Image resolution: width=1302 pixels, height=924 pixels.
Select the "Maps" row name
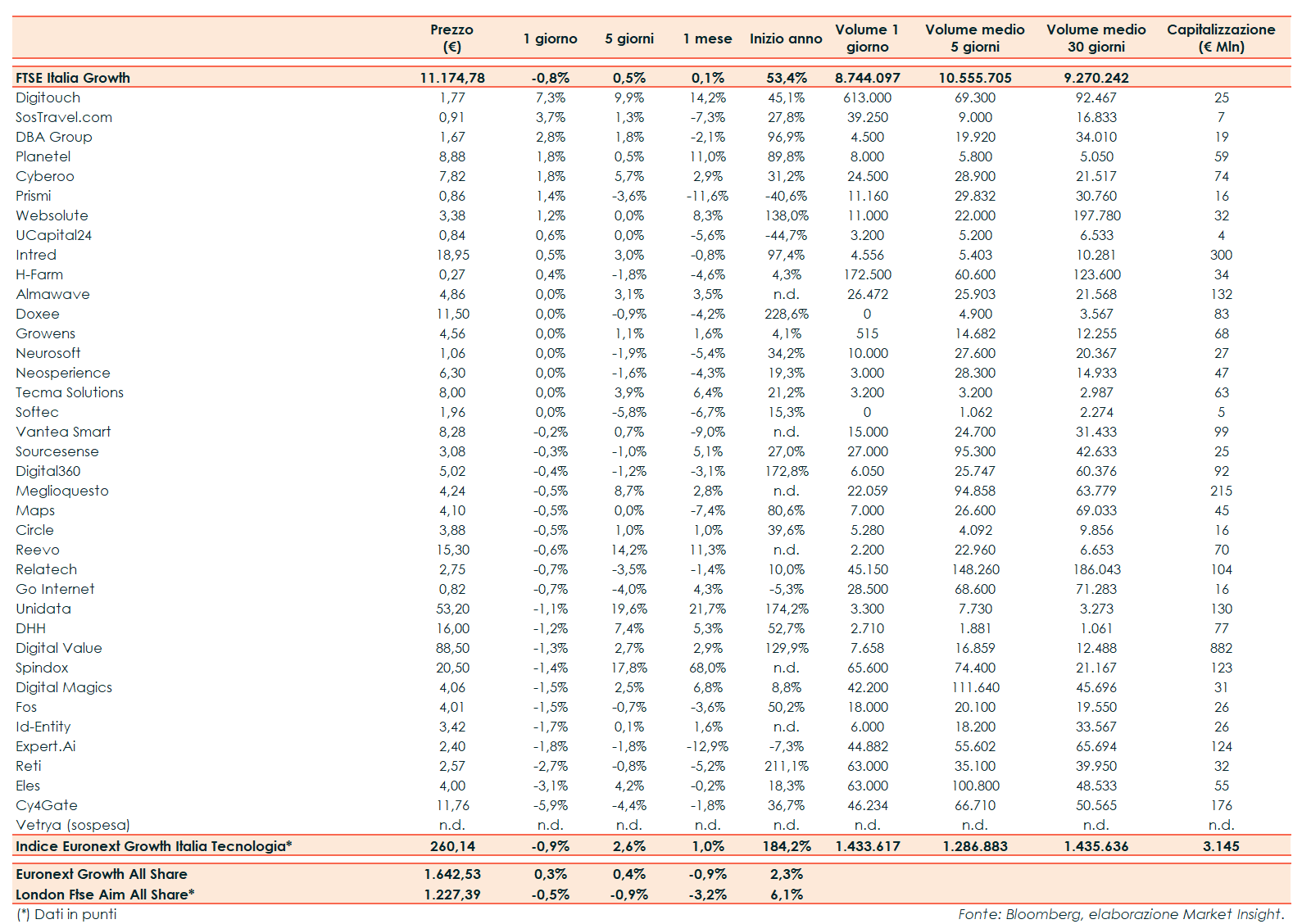pyautogui.click(x=35, y=510)
